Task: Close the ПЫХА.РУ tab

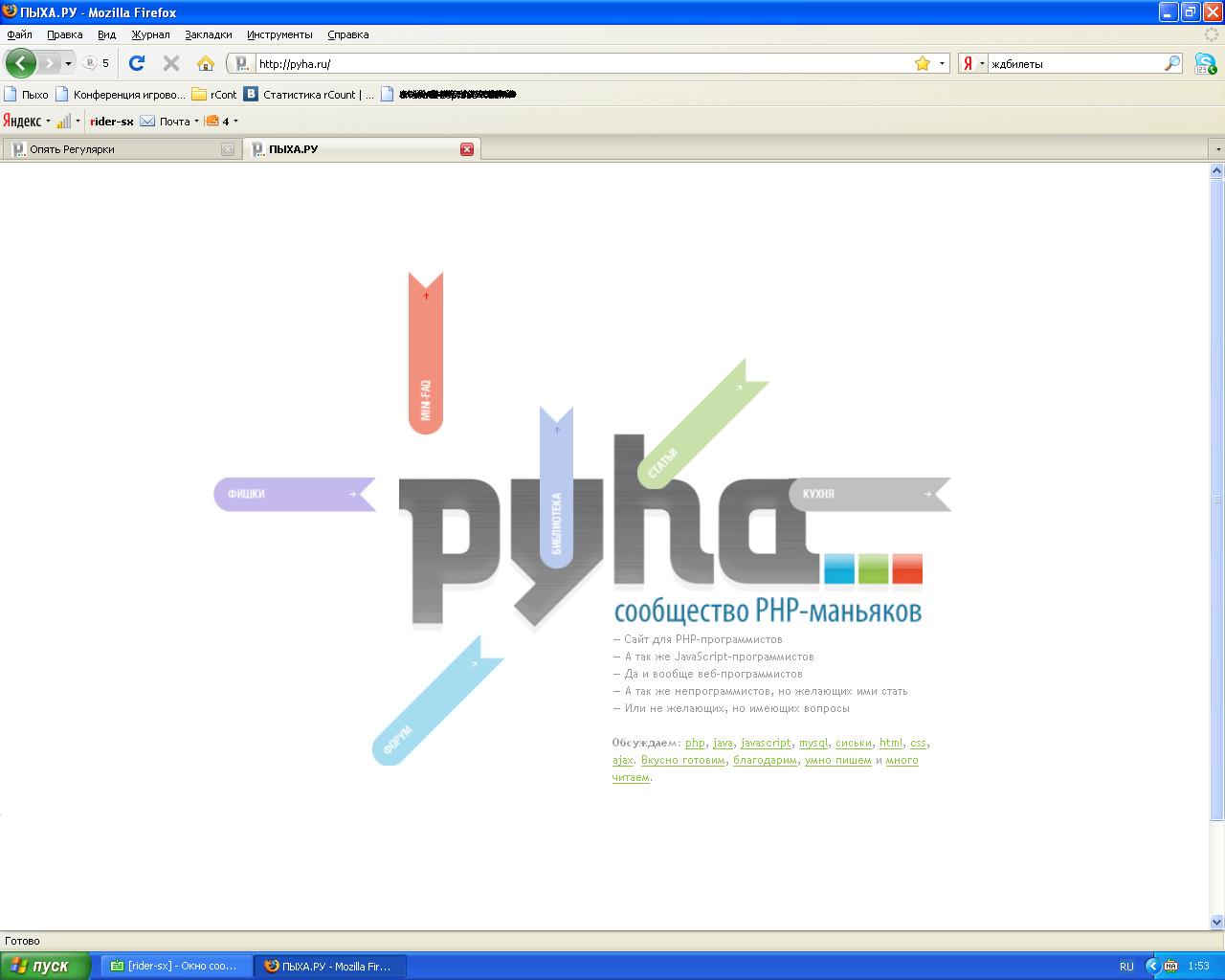Action: click(467, 149)
